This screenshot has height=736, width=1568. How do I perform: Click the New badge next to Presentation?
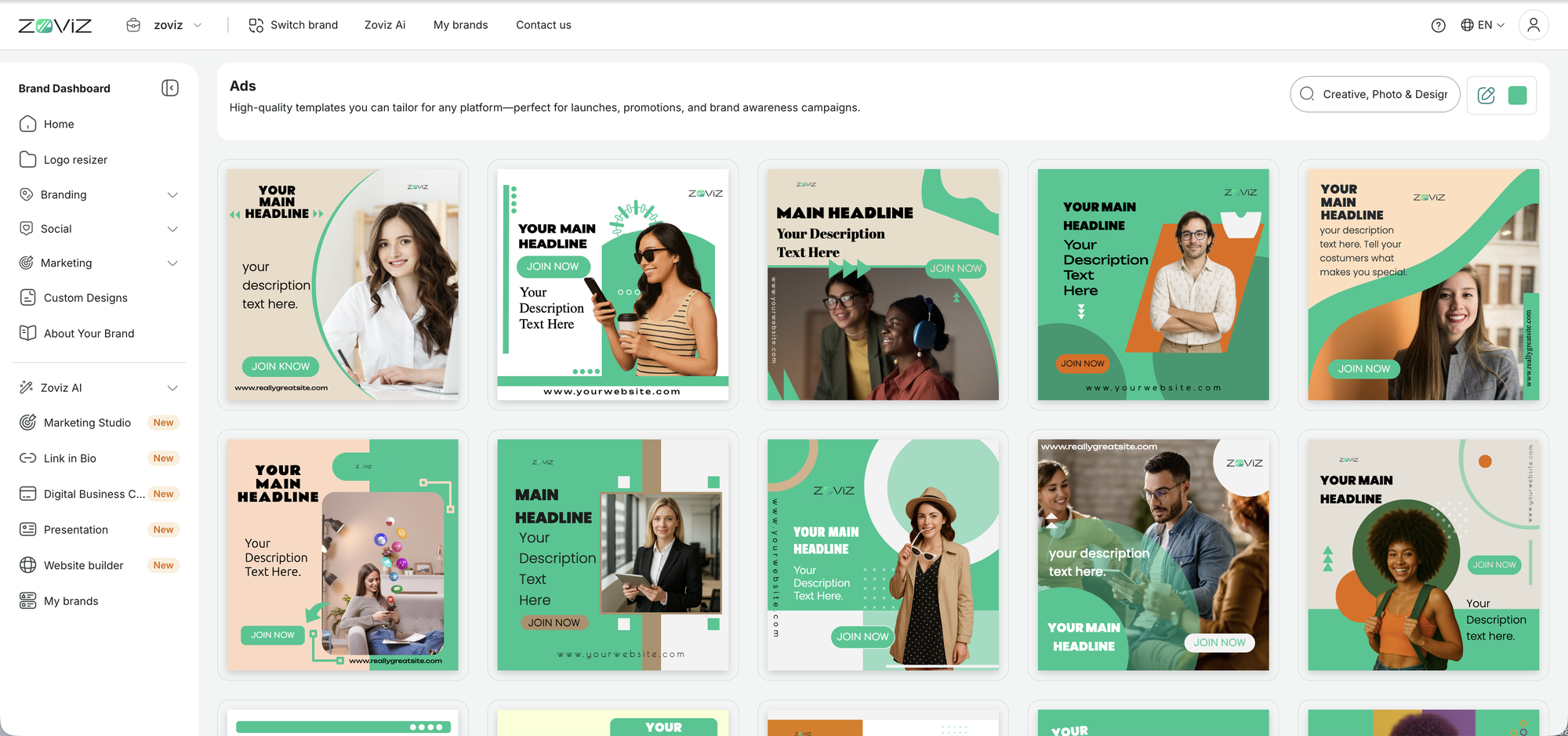tap(163, 530)
